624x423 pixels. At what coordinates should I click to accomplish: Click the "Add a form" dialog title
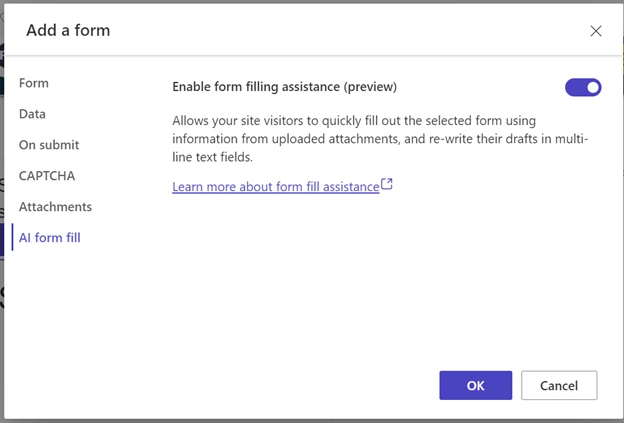(x=68, y=30)
